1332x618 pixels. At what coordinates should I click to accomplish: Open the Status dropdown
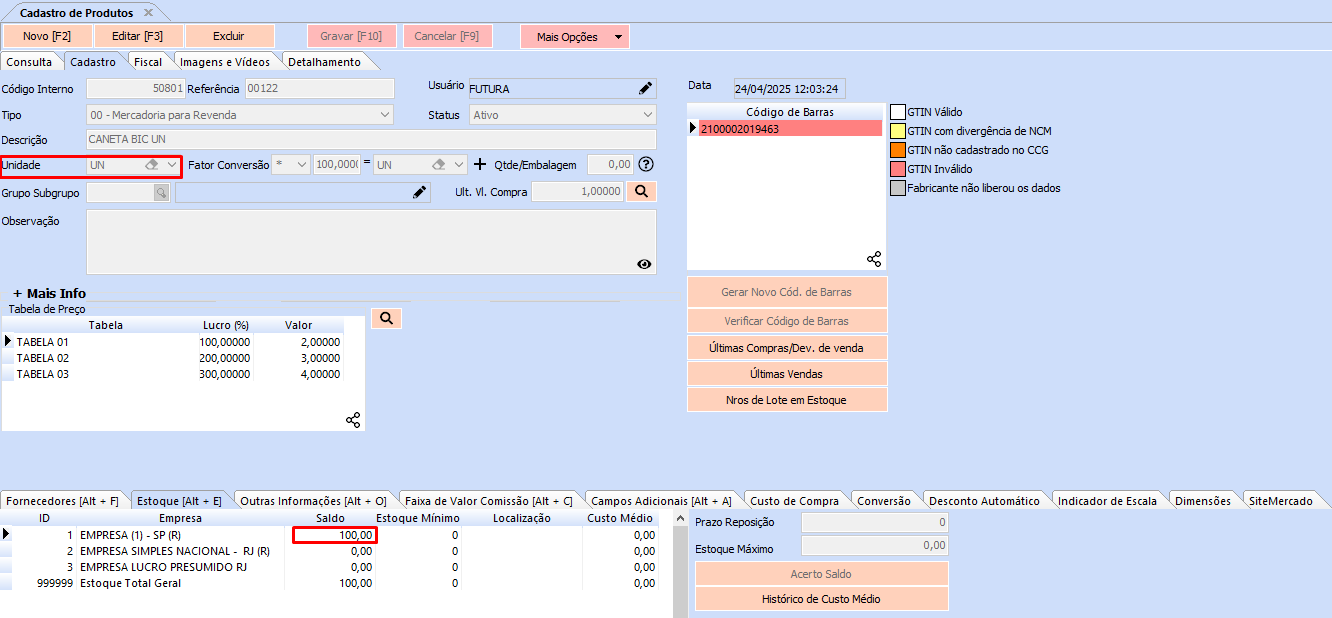pos(648,115)
